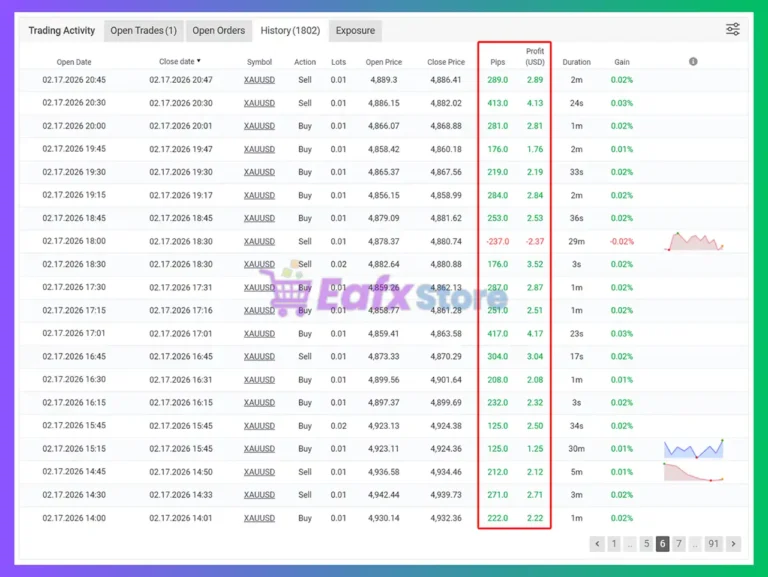Sort by Lots column header
This screenshot has width=768, height=577.
[338, 62]
